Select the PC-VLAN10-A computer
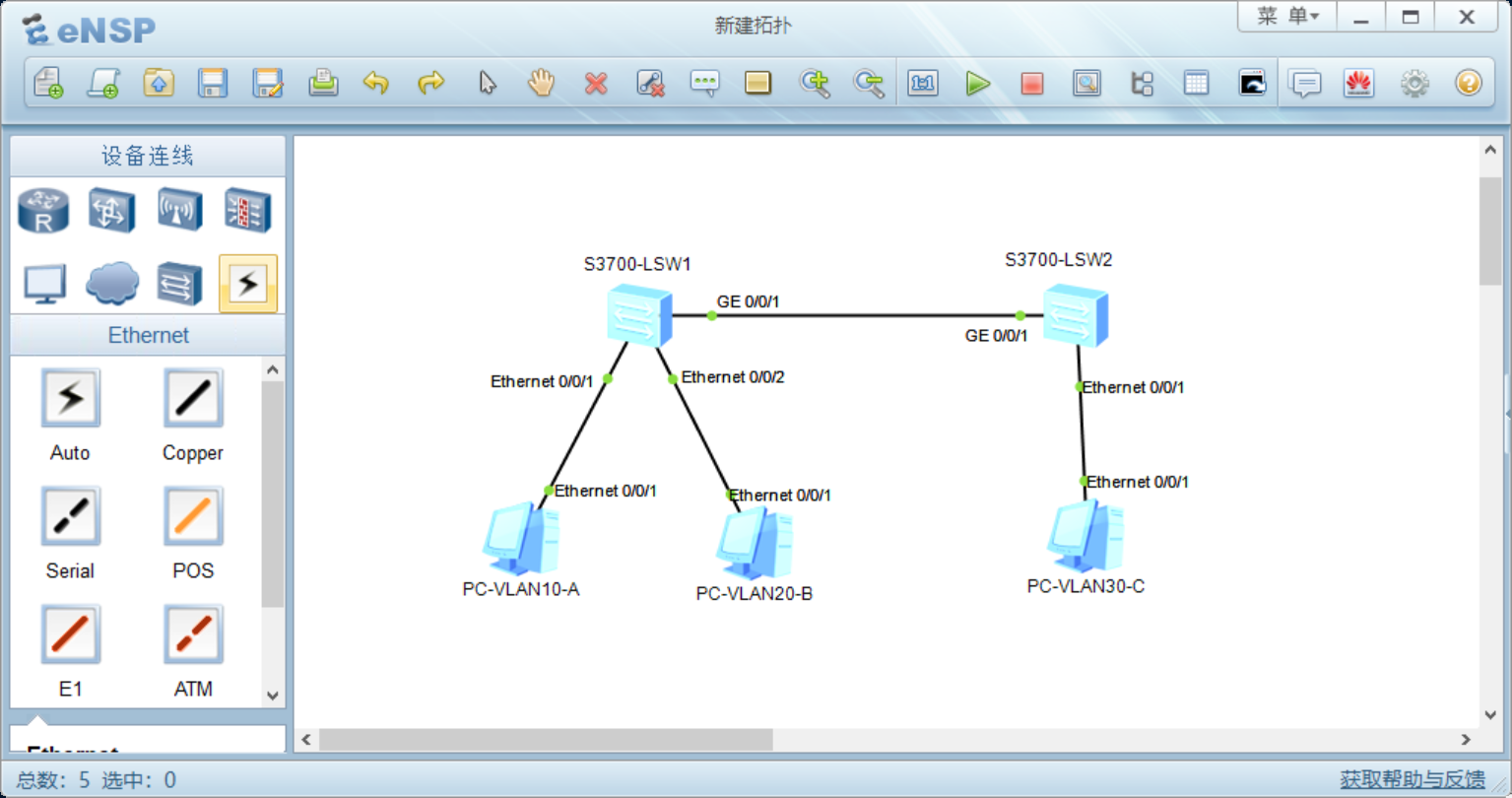1512x798 pixels. pyautogui.click(x=521, y=539)
